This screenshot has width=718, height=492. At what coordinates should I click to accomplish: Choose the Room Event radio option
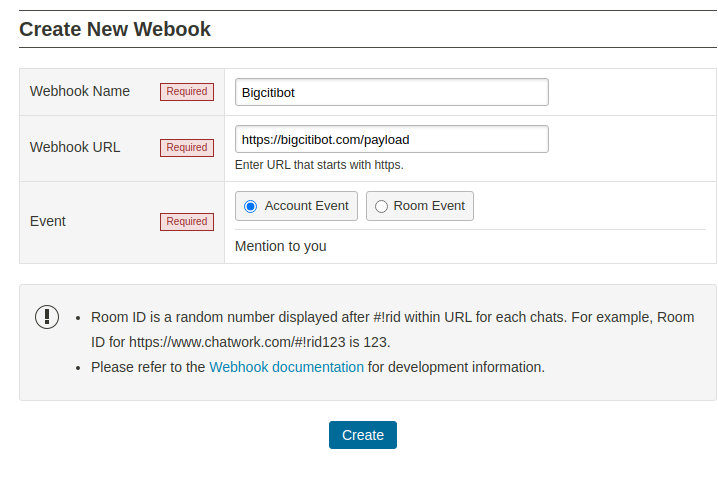coord(381,206)
